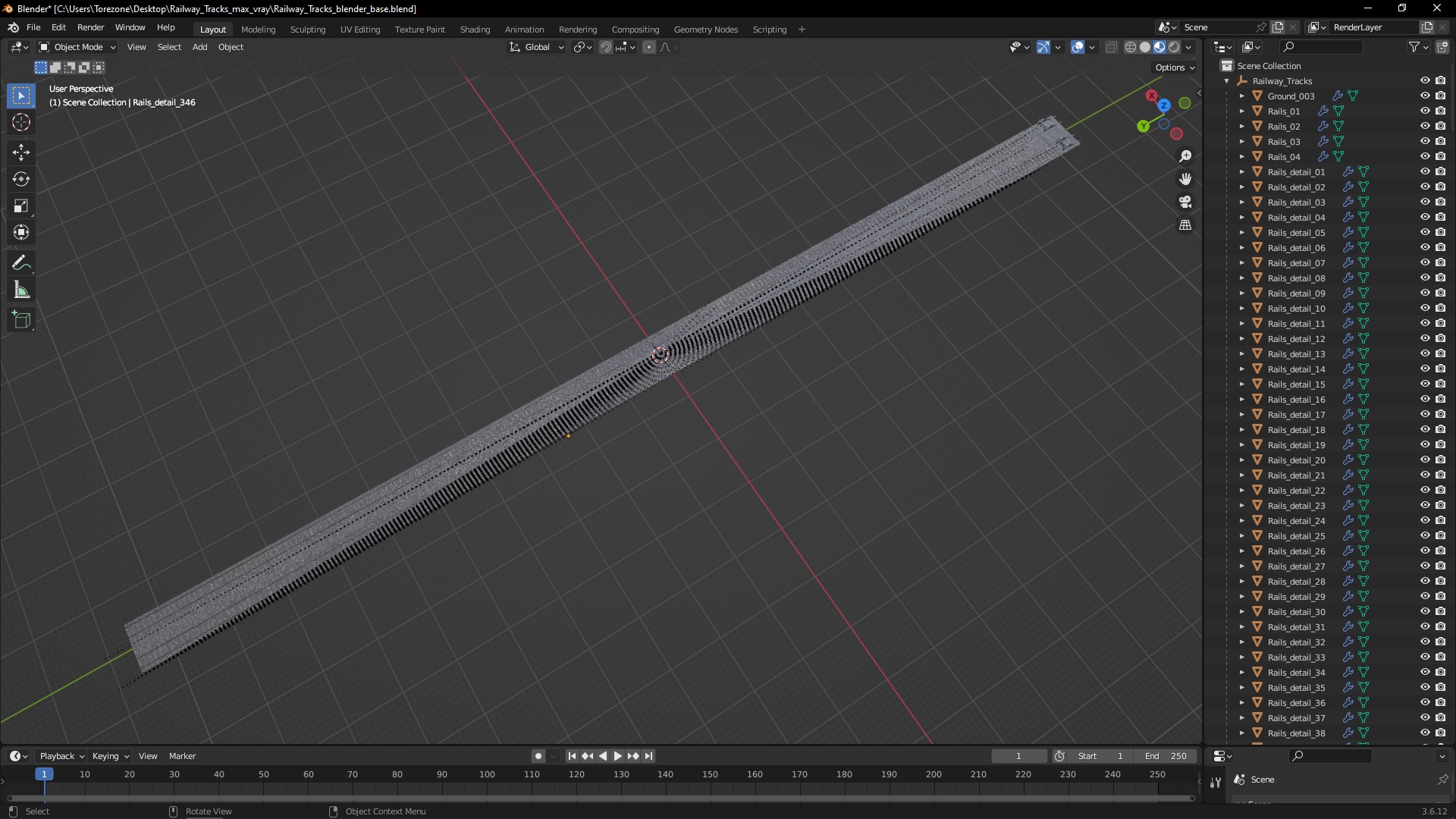Hide Ground_003 in viewport via eye icon
This screenshot has width=1456, height=819.
[x=1425, y=96]
